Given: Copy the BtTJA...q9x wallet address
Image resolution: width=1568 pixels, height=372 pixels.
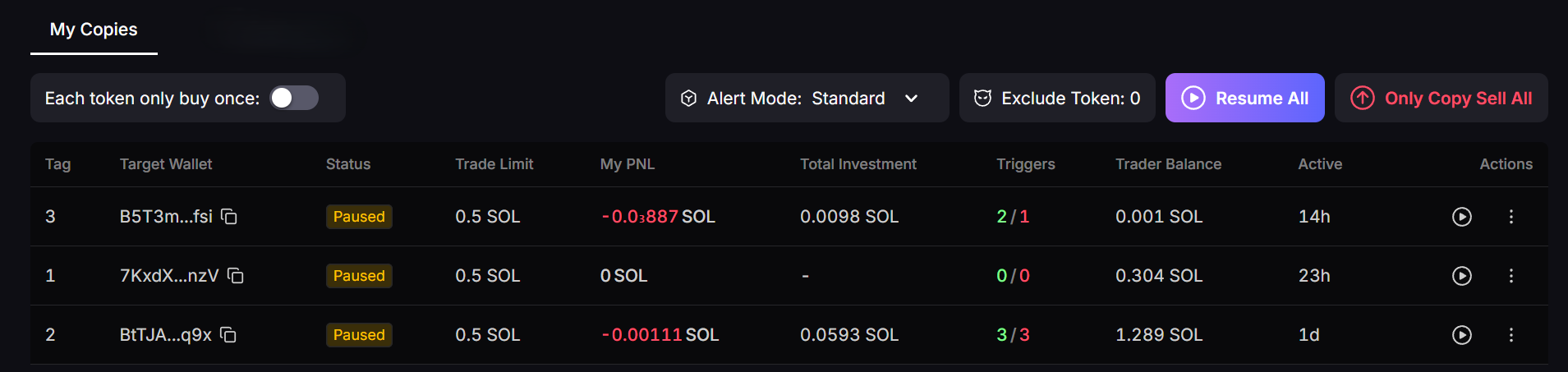Looking at the screenshot, I should [x=228, y=335].
